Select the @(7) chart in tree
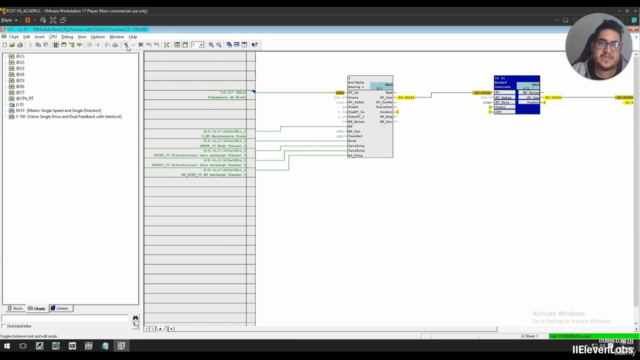 17,92
